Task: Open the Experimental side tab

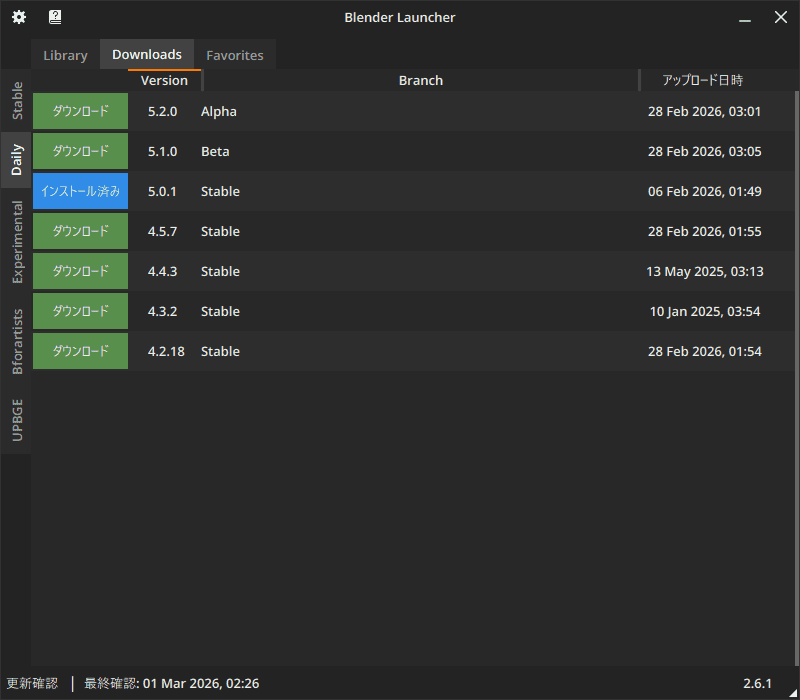Action: click(x=16, y=242)
